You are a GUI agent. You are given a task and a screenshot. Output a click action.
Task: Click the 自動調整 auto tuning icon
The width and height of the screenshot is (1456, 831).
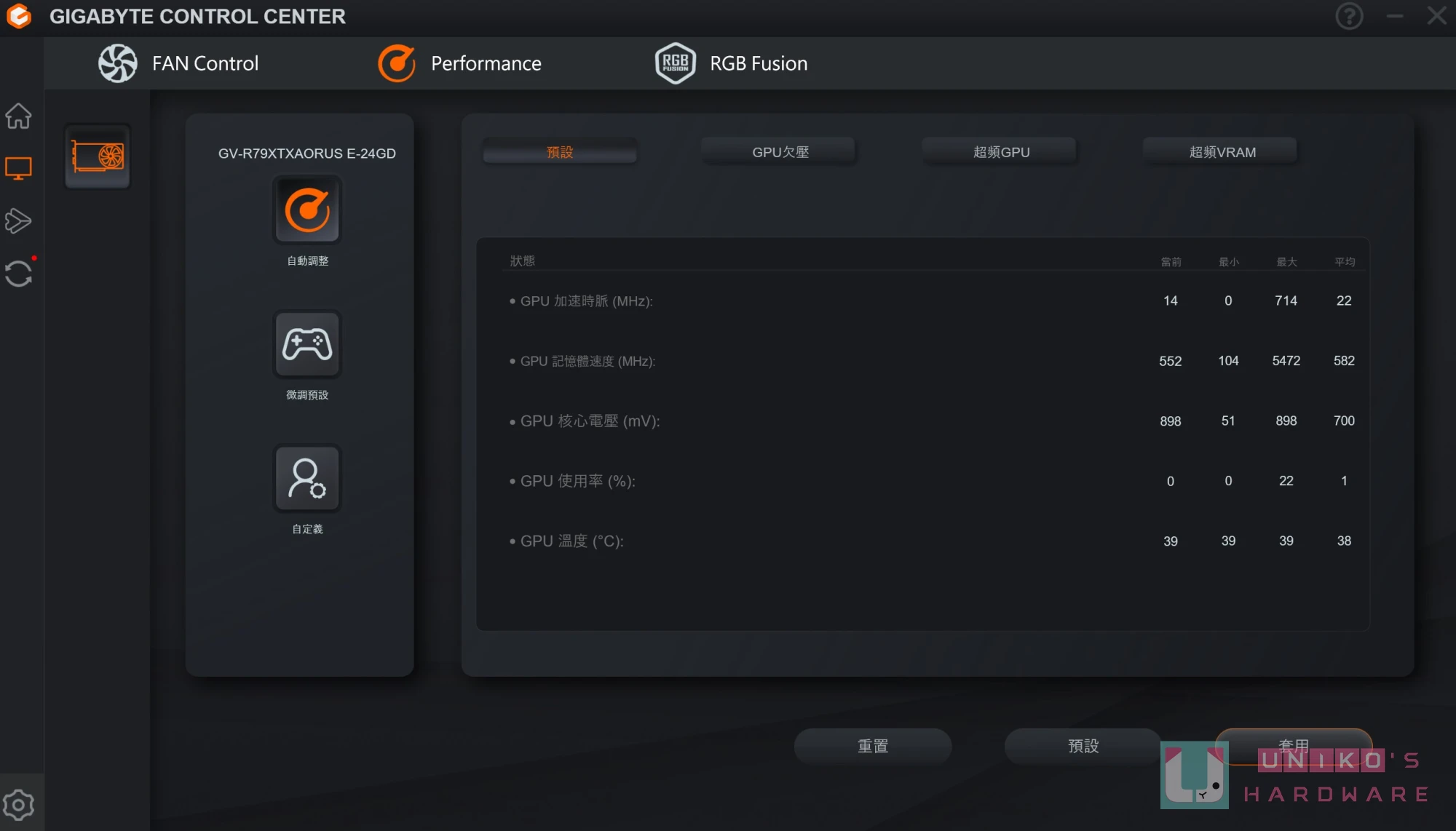point(307,210)
